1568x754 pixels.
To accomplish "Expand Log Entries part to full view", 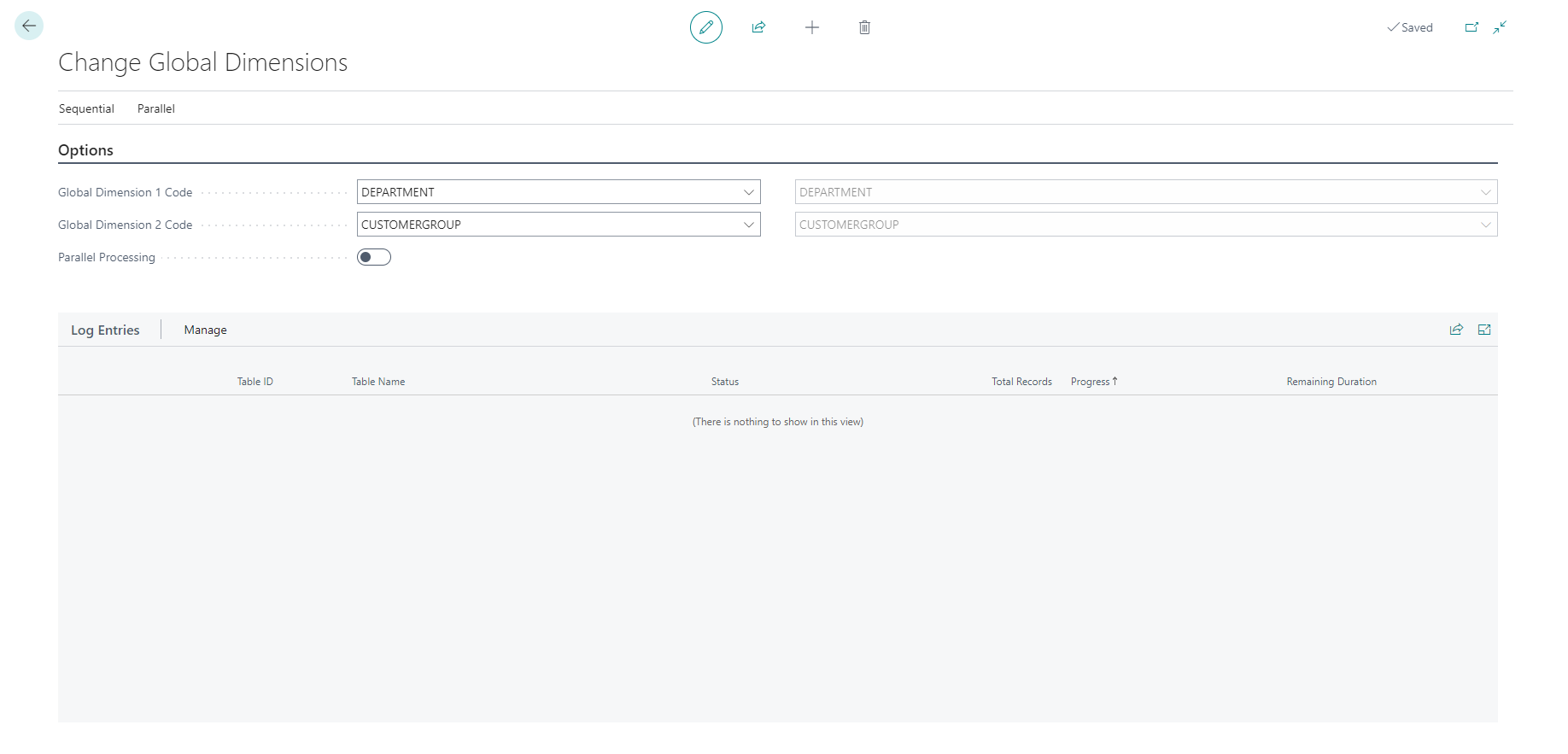I will pyautogui.click(x=1484, y=330).
